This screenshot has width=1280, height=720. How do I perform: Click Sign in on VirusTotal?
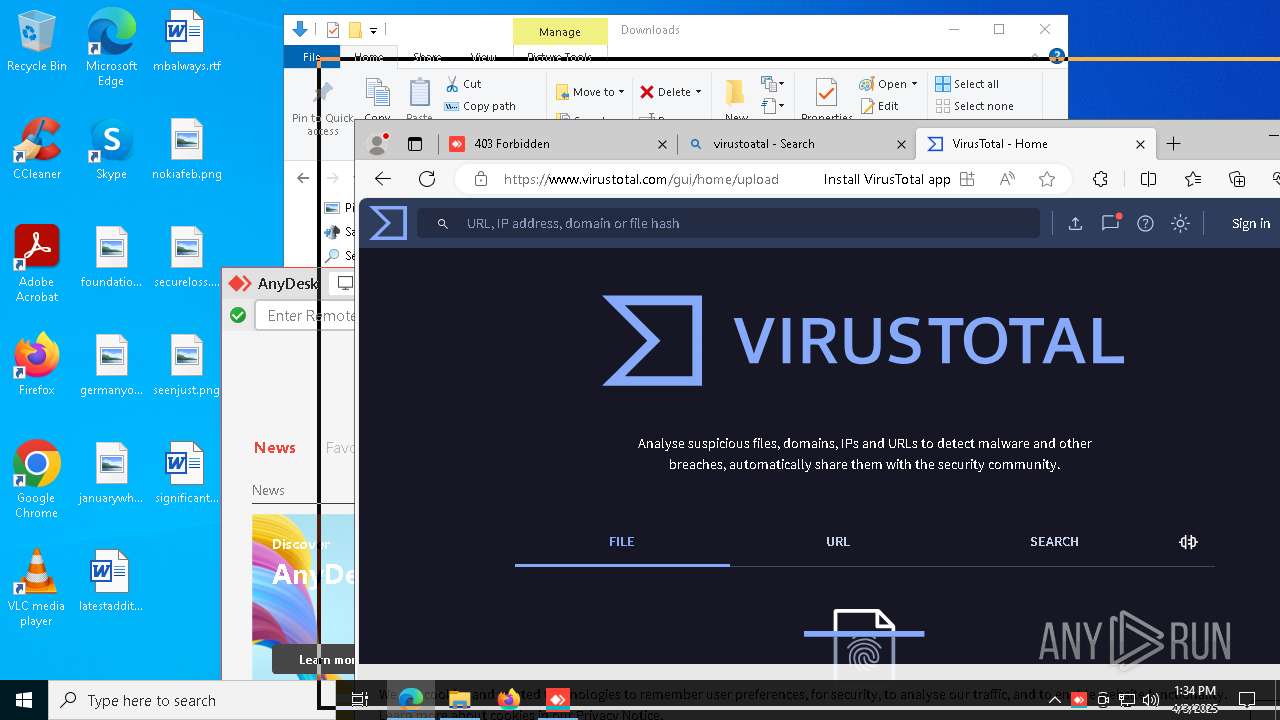click(x=1251, y=224)
